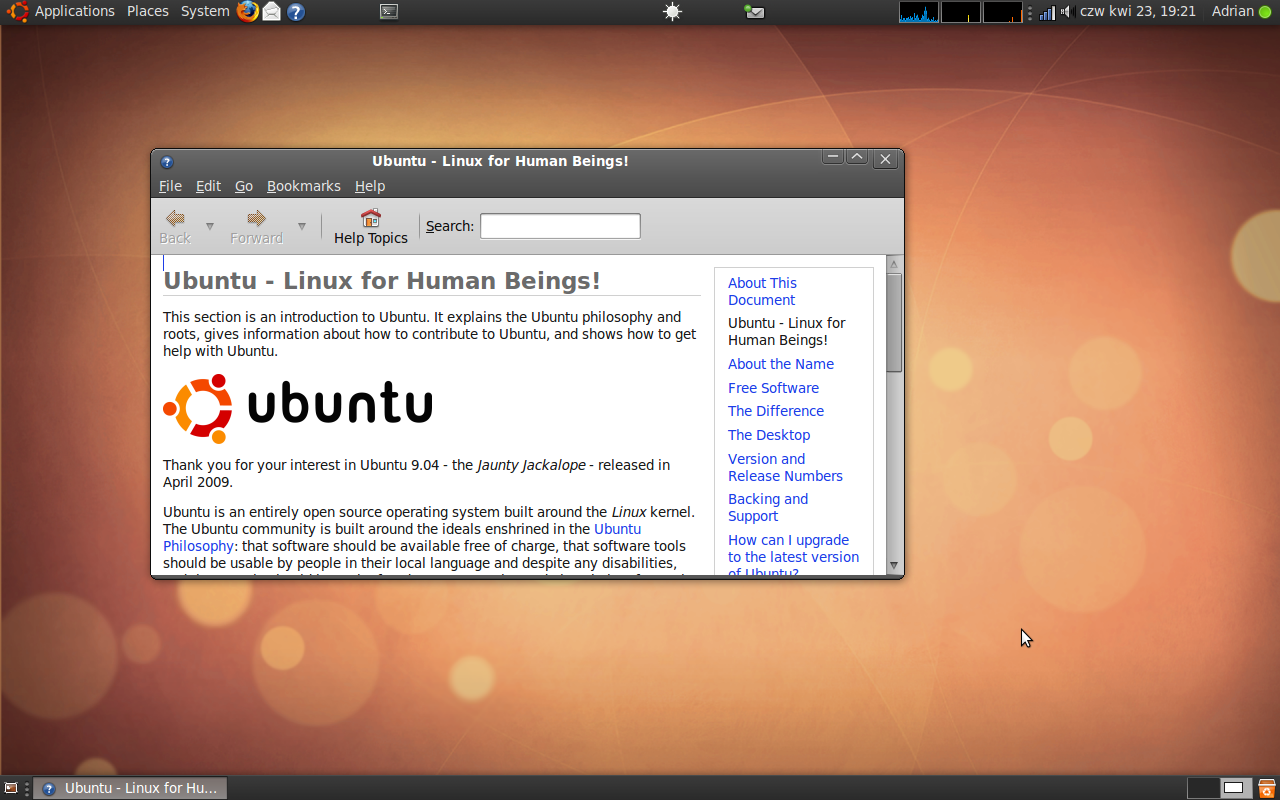Screen dimensions: 1280x800
Task: Click the middle system monitor graph
Action: (x=961, y=12)
